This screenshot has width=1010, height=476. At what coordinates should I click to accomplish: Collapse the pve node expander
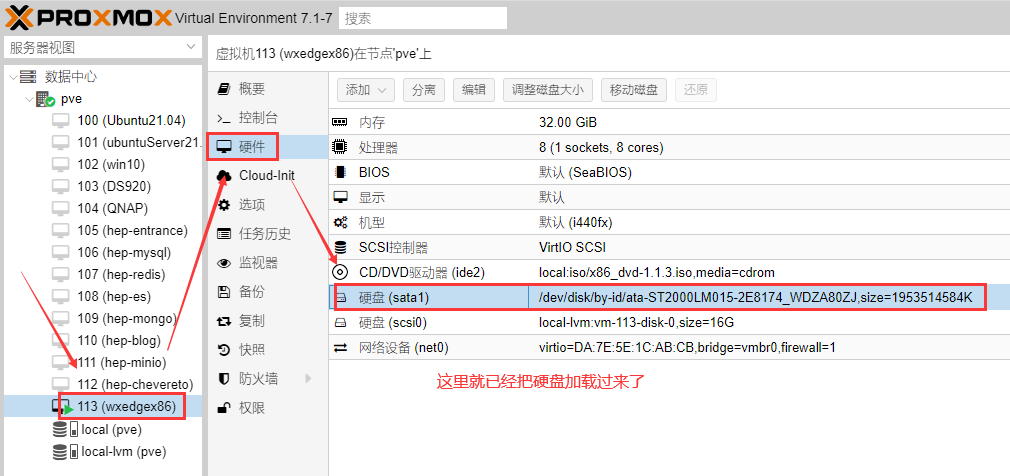[x=29, y=99]
